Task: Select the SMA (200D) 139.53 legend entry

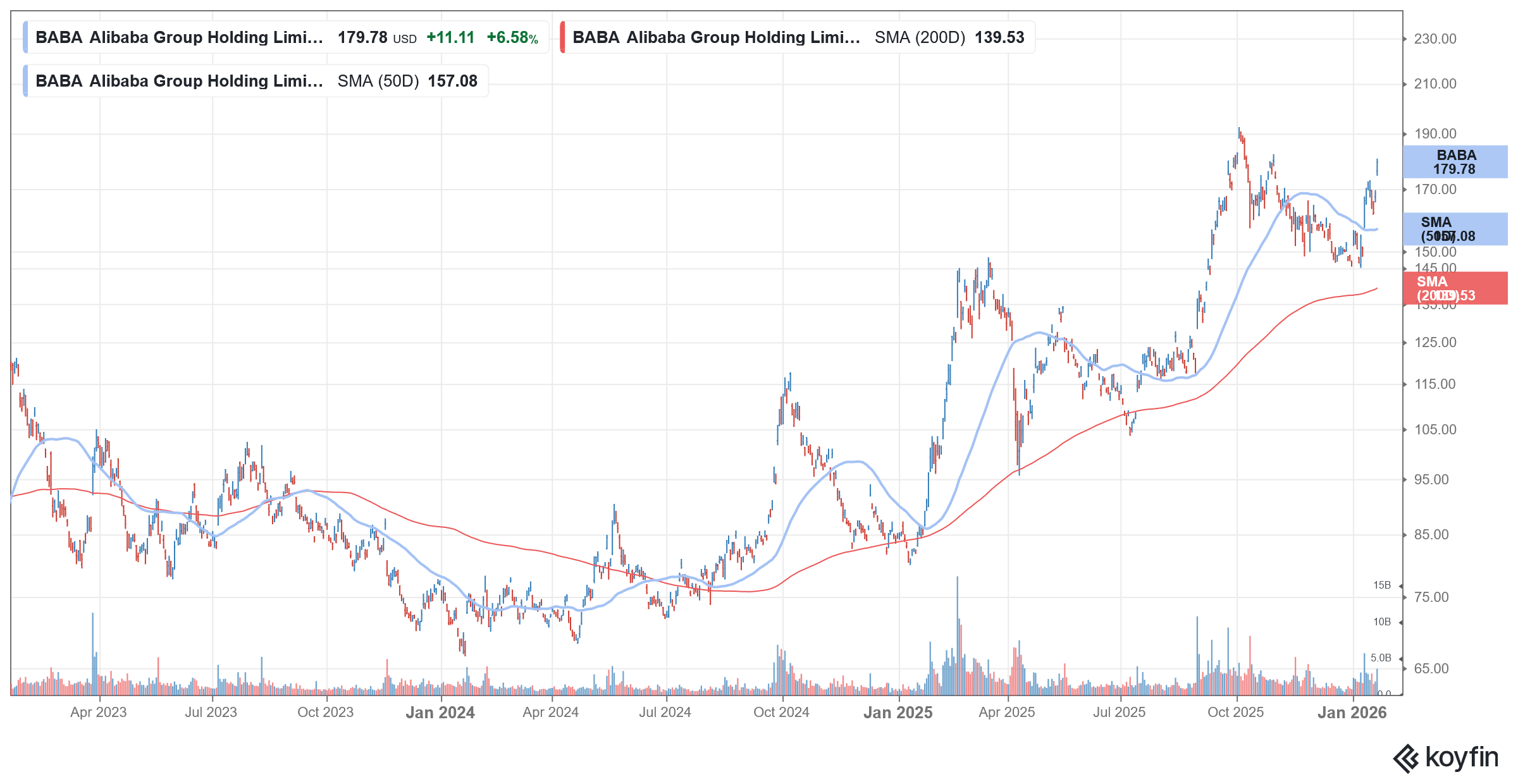Action: [798, 37]
